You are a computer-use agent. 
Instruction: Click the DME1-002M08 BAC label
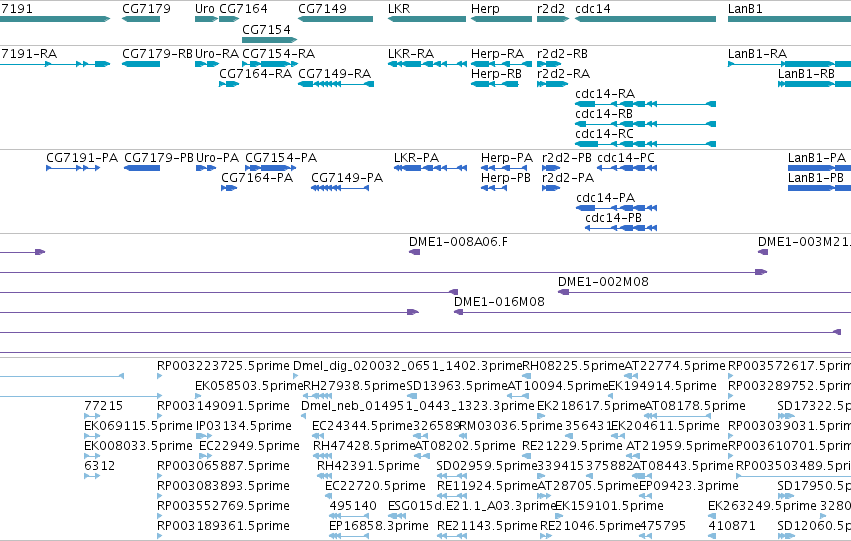point(603,282)
